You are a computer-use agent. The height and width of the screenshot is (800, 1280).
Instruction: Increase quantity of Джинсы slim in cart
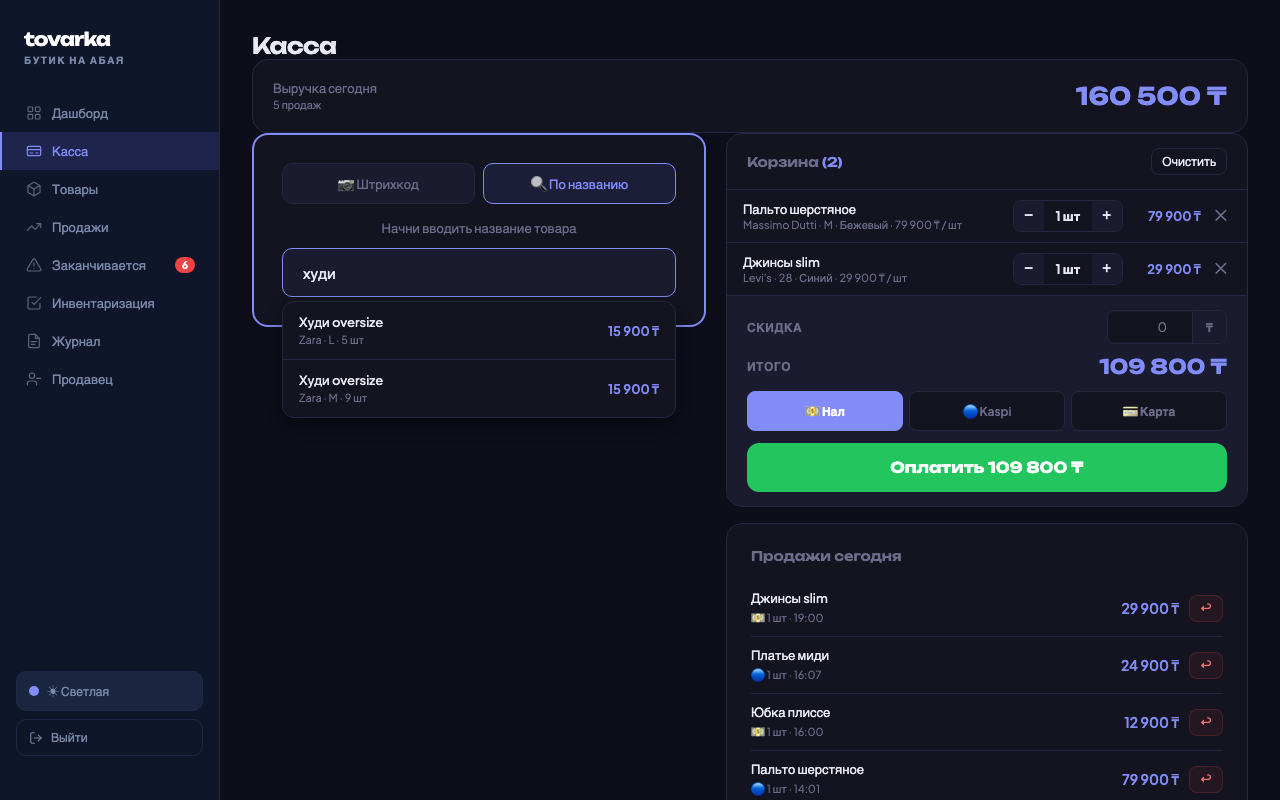point(1107,269)
